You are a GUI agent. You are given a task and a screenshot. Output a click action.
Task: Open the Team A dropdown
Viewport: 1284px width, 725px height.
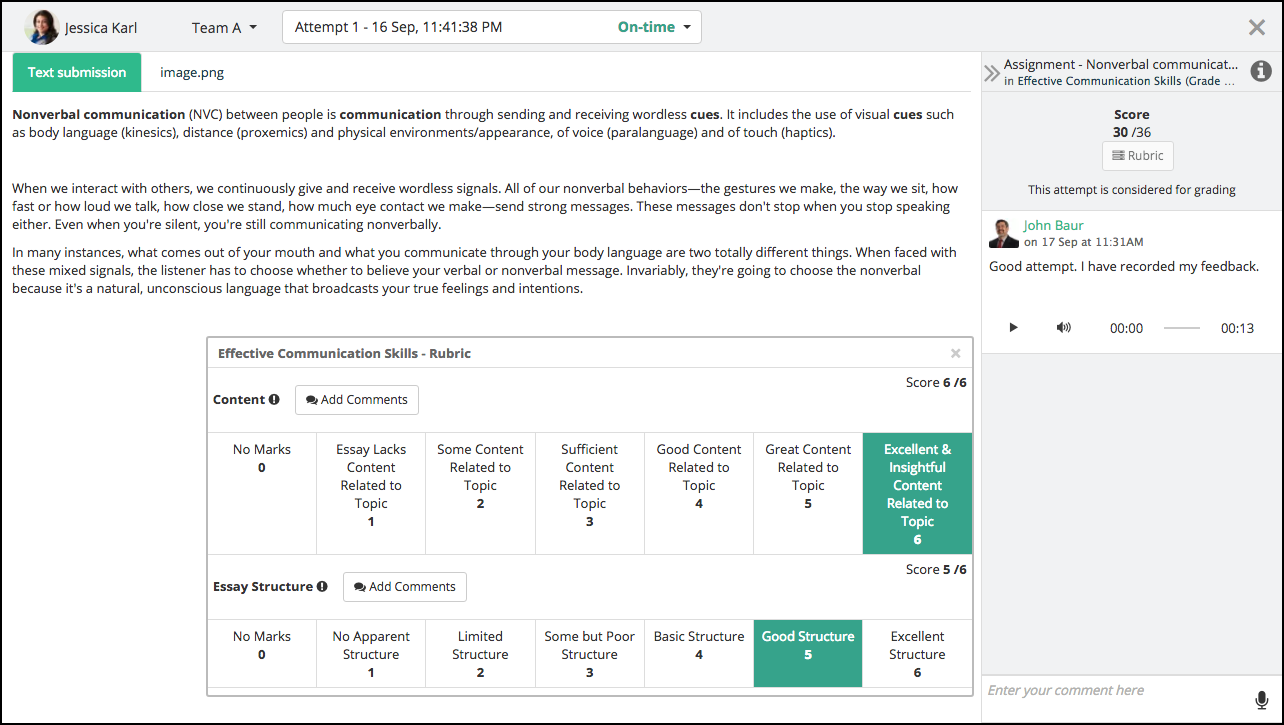(x=224, y=28)
